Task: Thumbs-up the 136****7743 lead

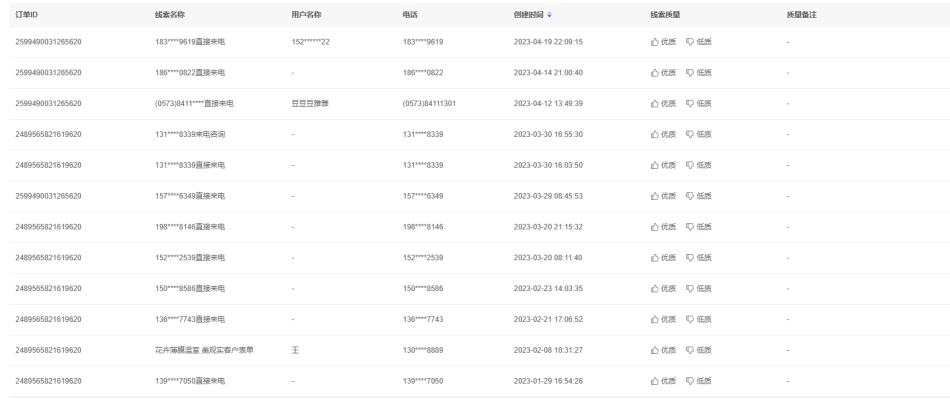Action: coord(663,320)
